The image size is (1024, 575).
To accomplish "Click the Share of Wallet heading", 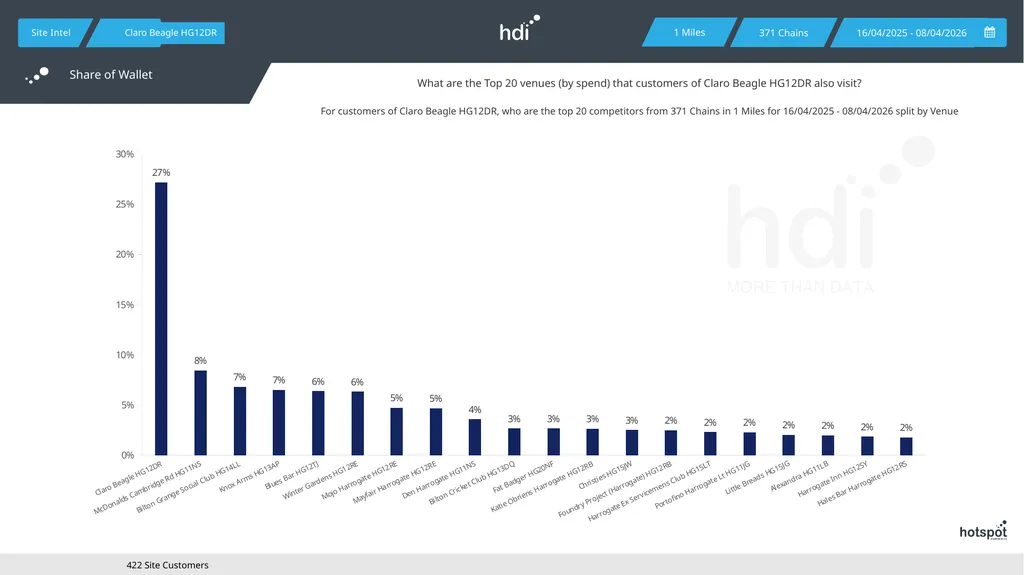I will [x=111, y=74].
